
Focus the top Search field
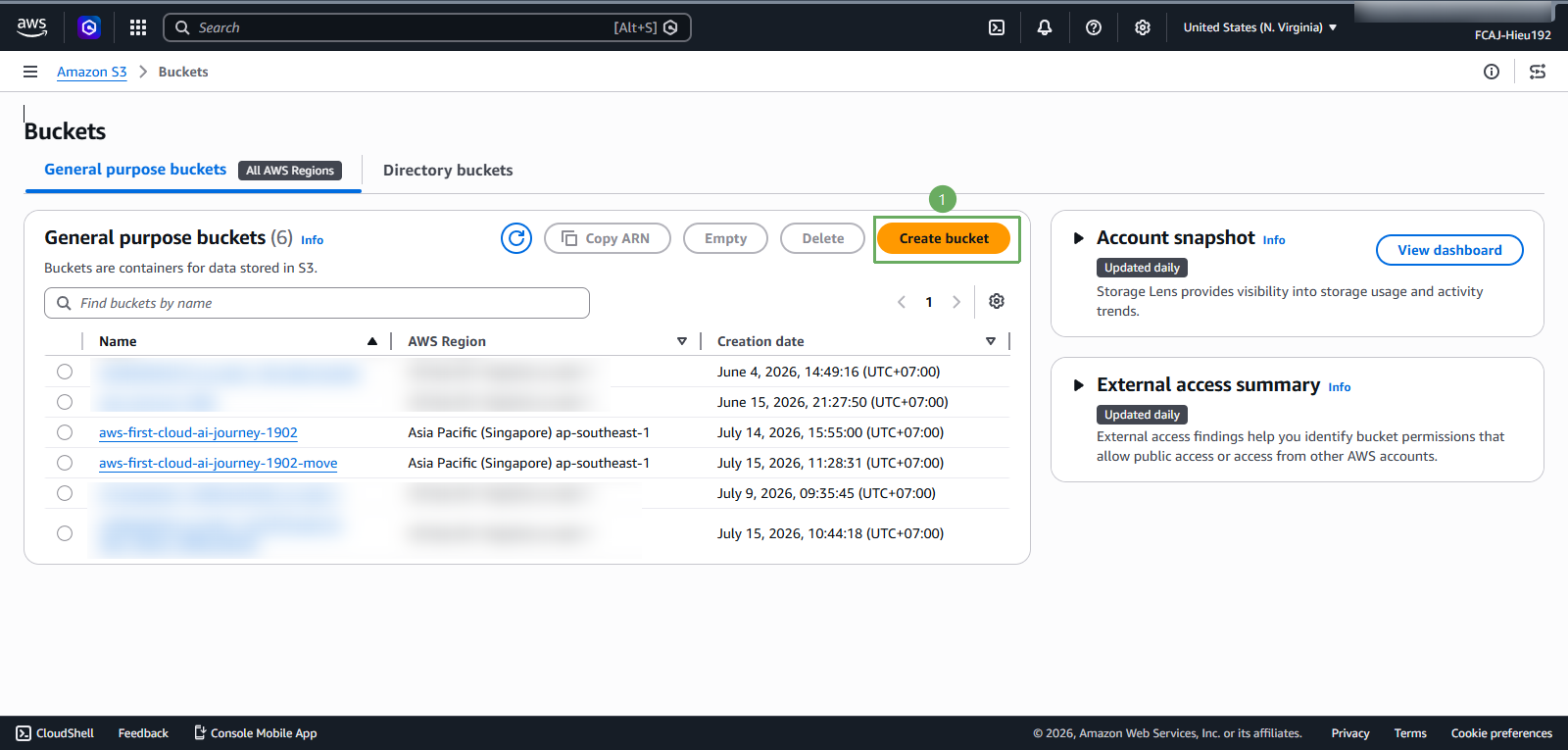coord(427,27)
